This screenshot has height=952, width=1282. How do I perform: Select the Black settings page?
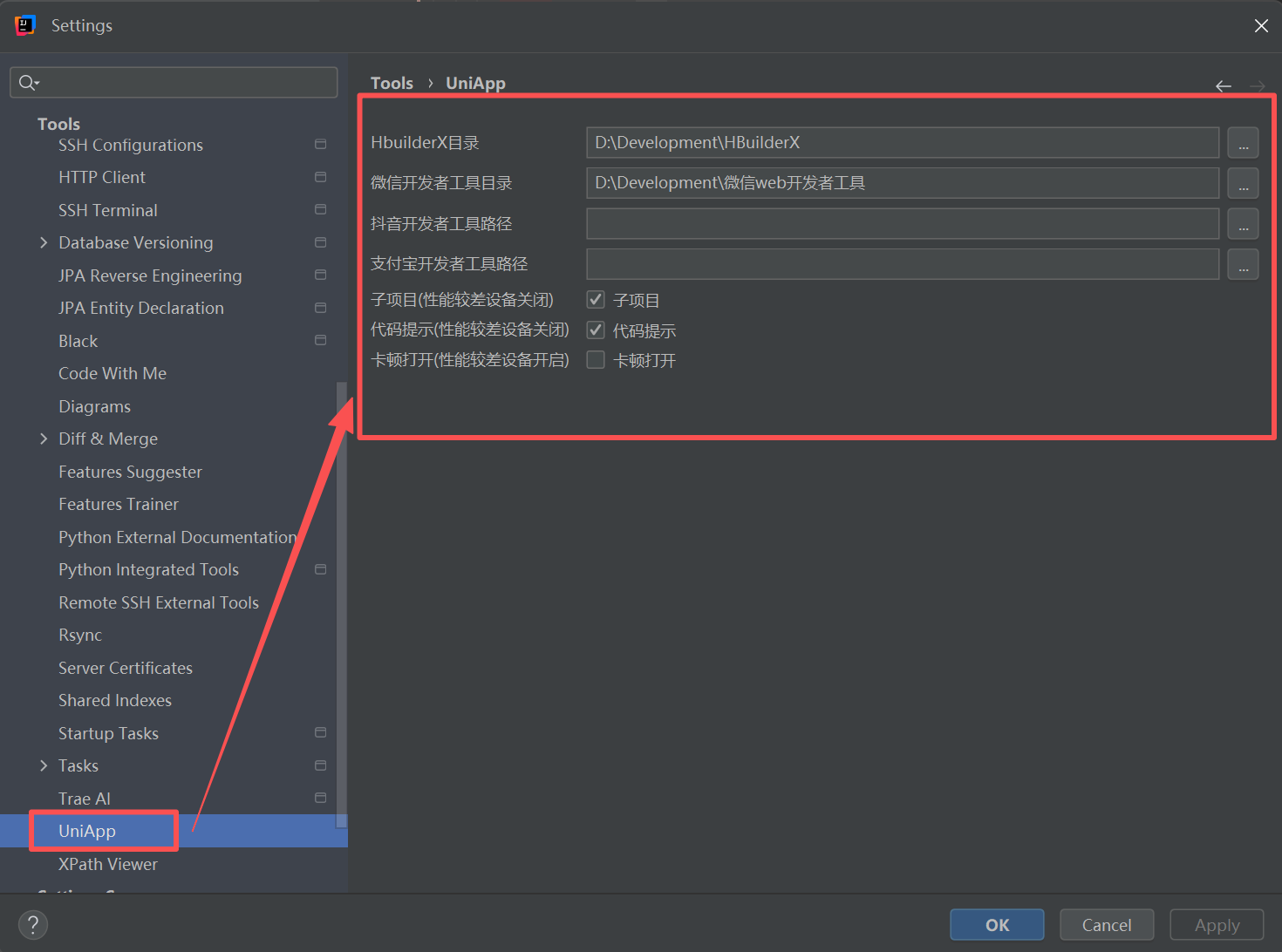(x=78, y=341)
